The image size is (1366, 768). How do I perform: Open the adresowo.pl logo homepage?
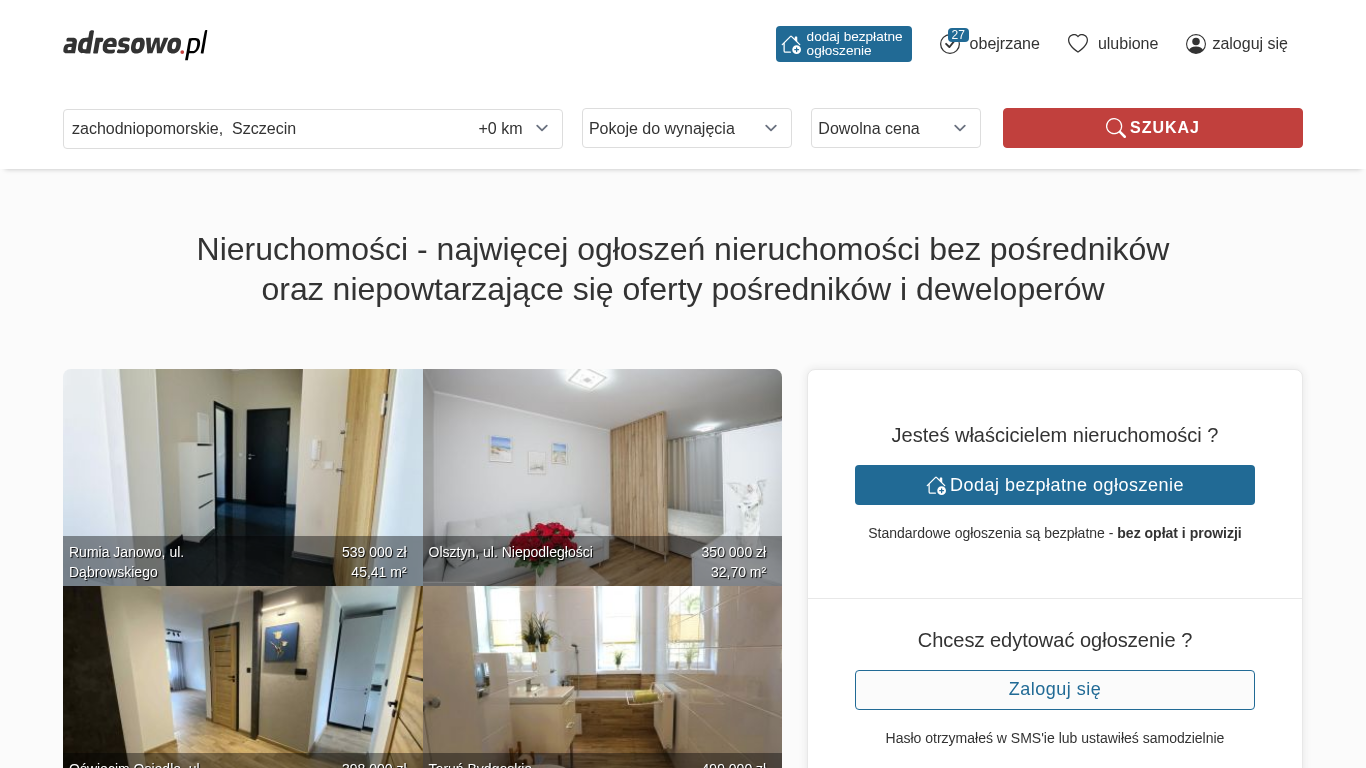(x=135, y=44)
